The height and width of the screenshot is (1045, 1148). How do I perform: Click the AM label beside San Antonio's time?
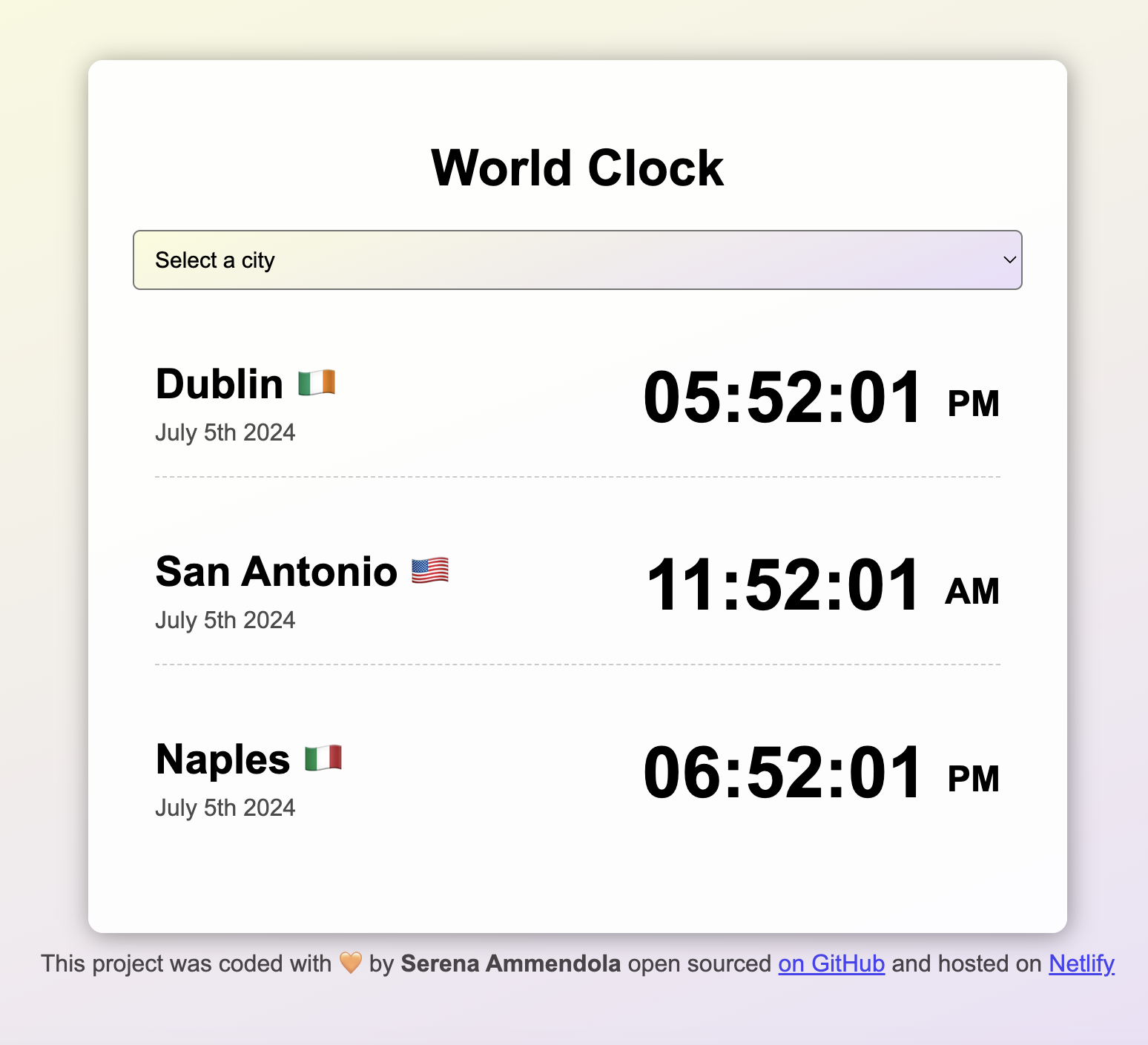(972, 592)
